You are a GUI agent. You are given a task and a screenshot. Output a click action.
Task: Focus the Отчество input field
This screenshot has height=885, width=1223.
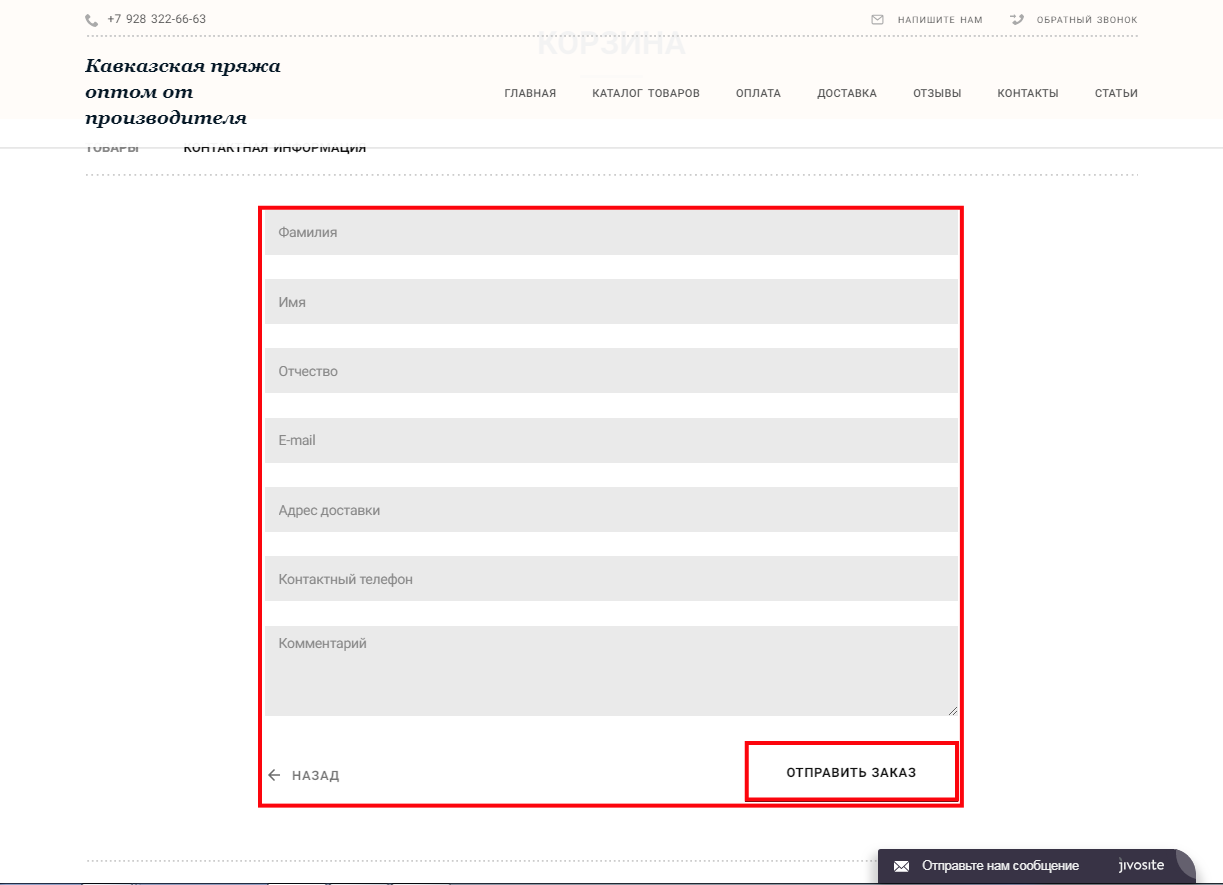(x=611, y=371)
